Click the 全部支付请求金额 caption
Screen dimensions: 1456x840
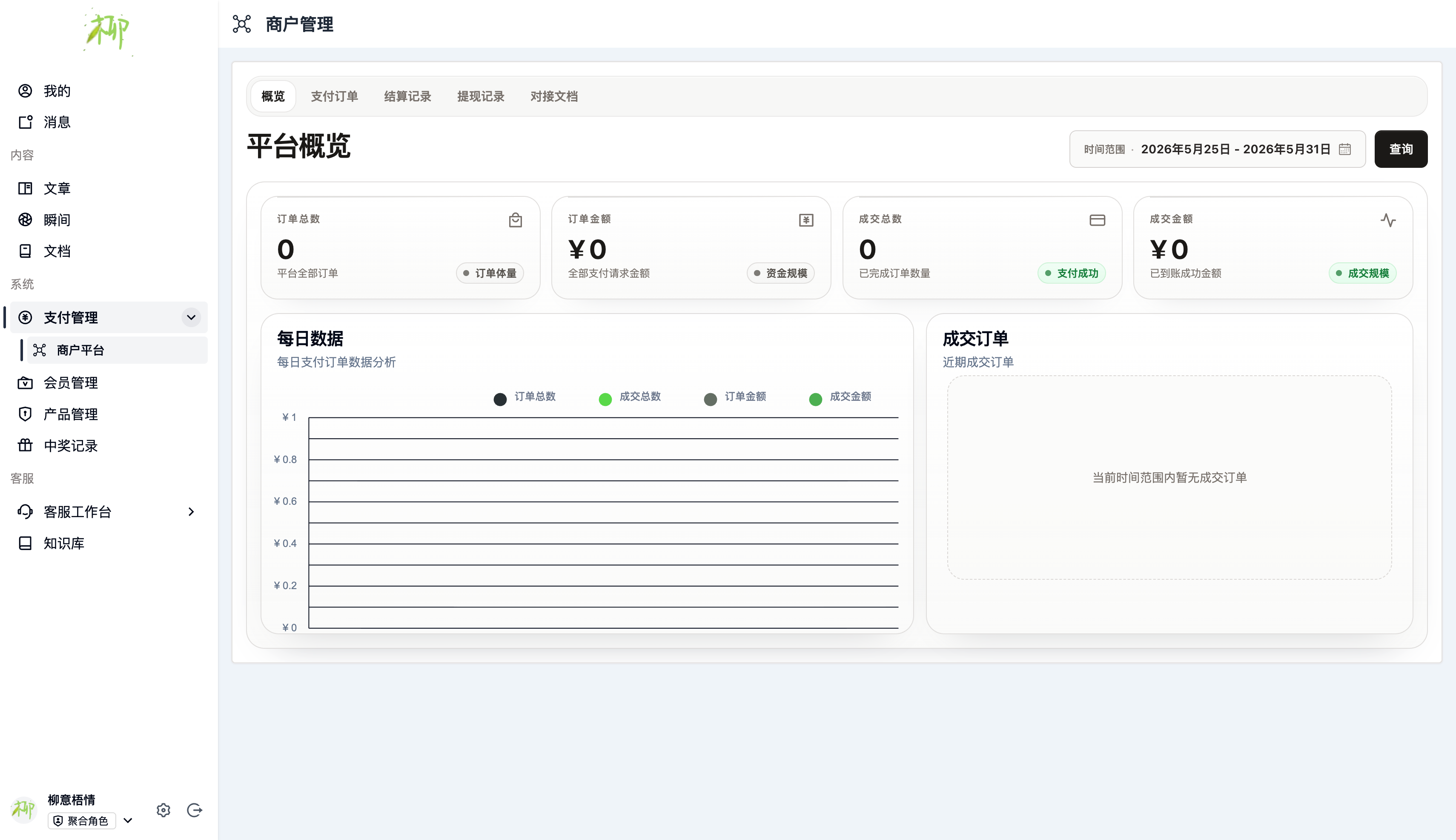tap(608, 273)
